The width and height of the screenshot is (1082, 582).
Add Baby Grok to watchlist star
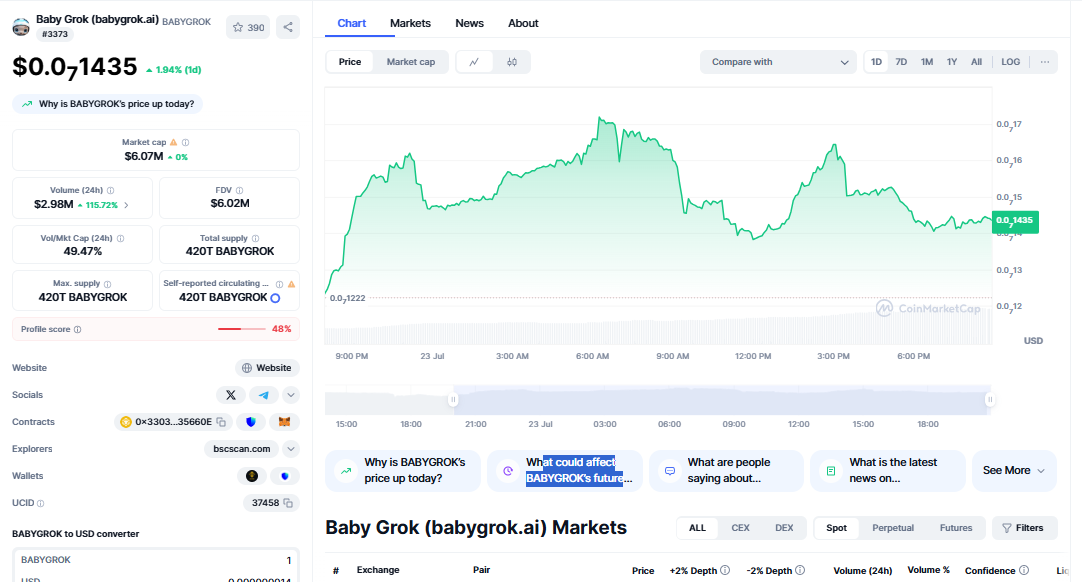coord(248,28)
